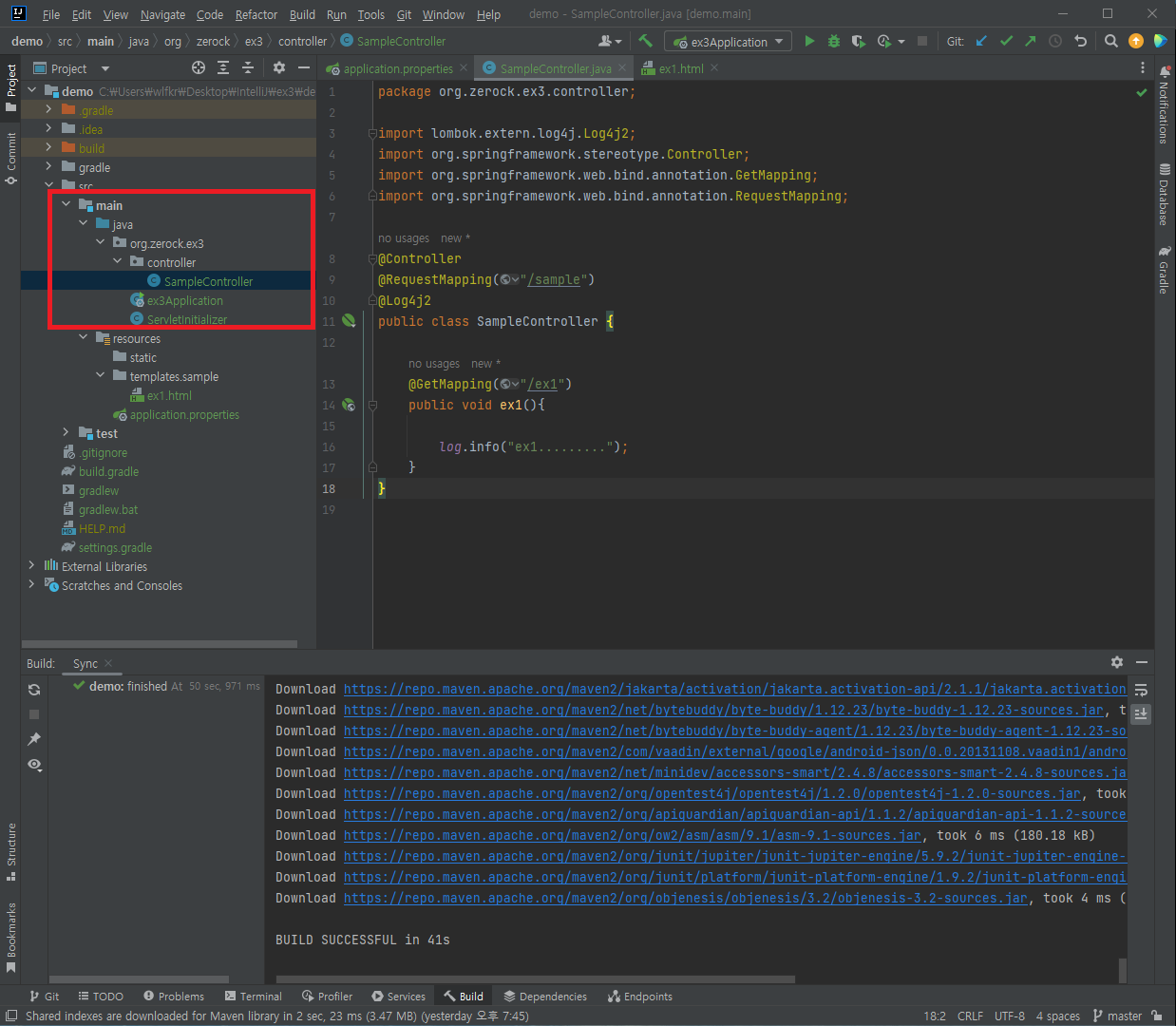Open the Problems tool window

(x=174, y=996)
